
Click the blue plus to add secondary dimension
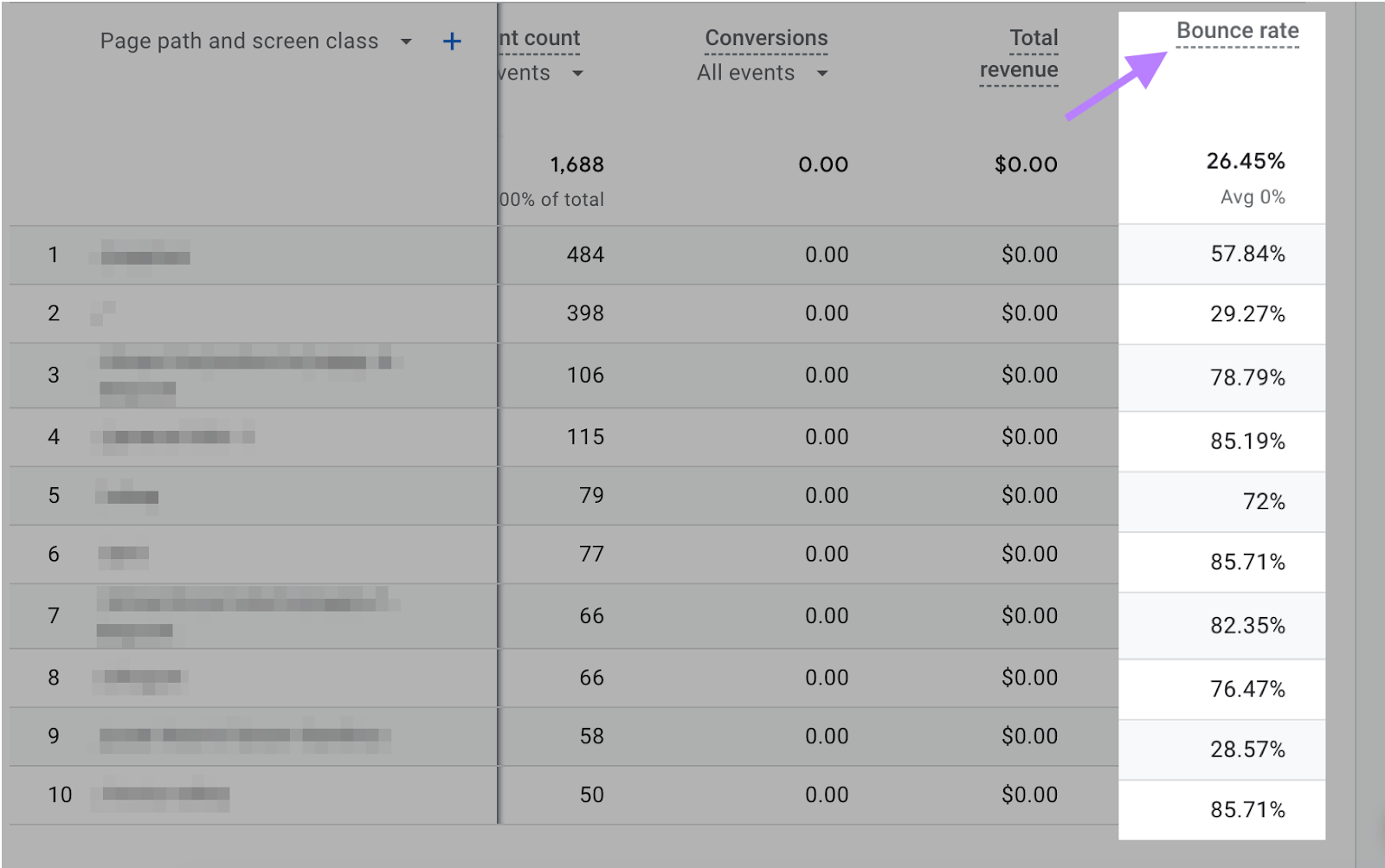(451, 40)
